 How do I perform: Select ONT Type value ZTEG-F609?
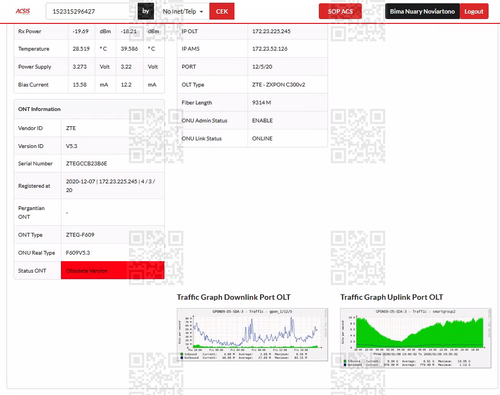pos(80,235)
